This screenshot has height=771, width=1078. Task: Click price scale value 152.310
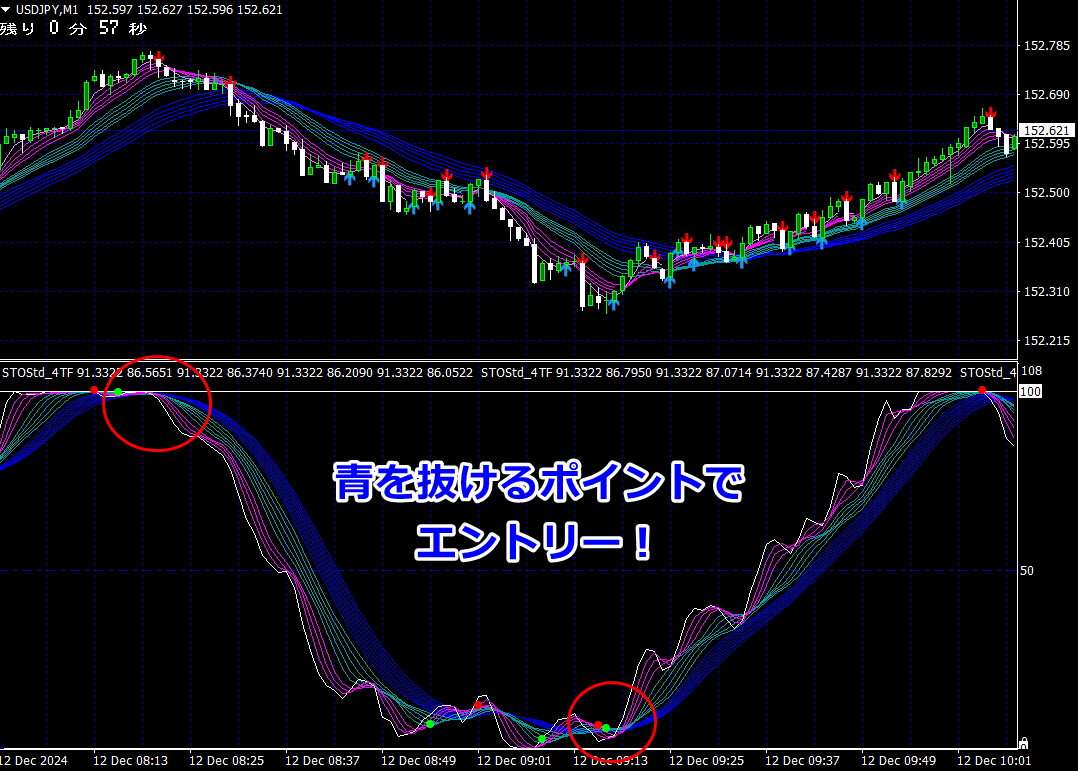pos(1046,292)
